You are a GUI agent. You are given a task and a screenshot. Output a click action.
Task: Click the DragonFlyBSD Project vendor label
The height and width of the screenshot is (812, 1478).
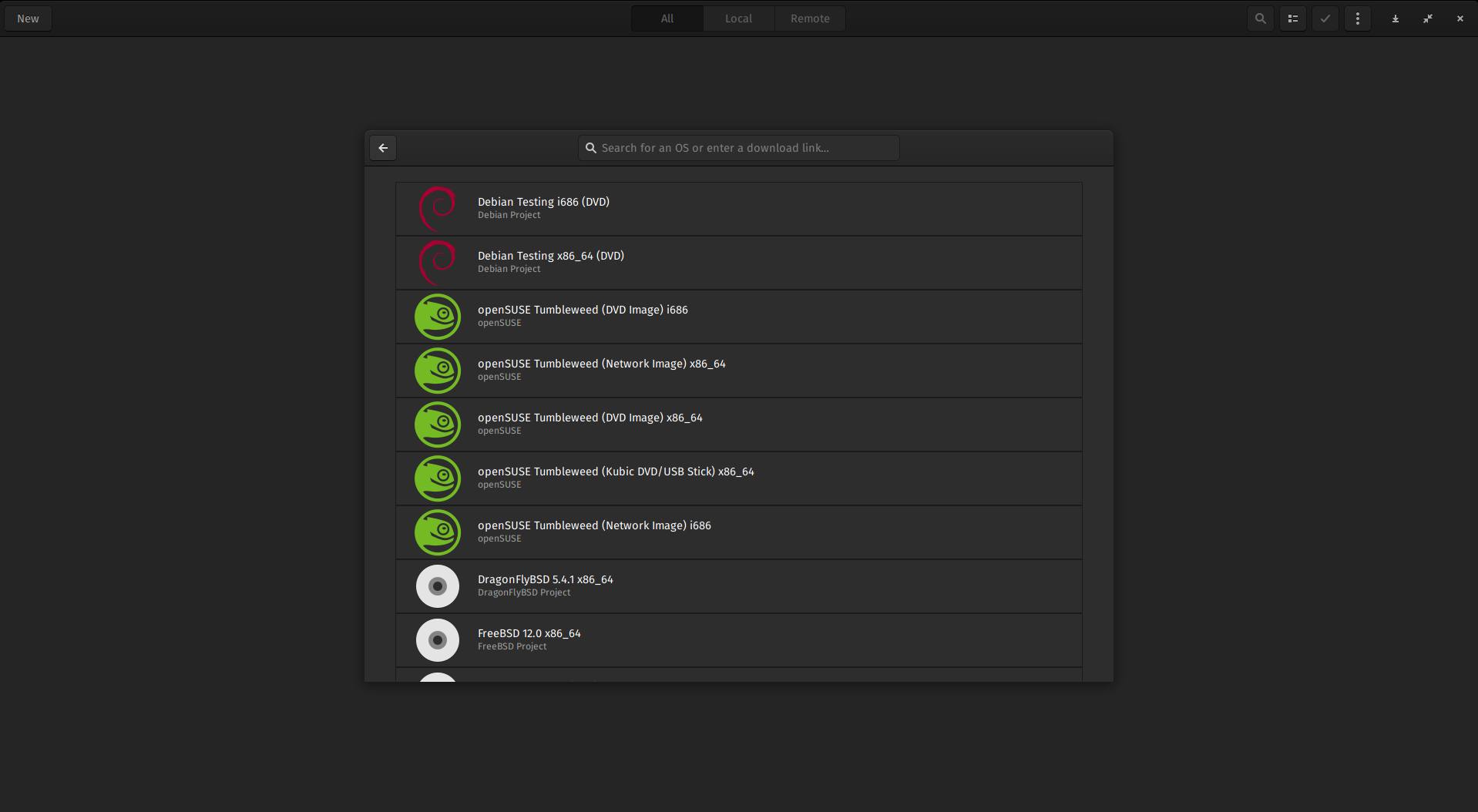(524, 592)
